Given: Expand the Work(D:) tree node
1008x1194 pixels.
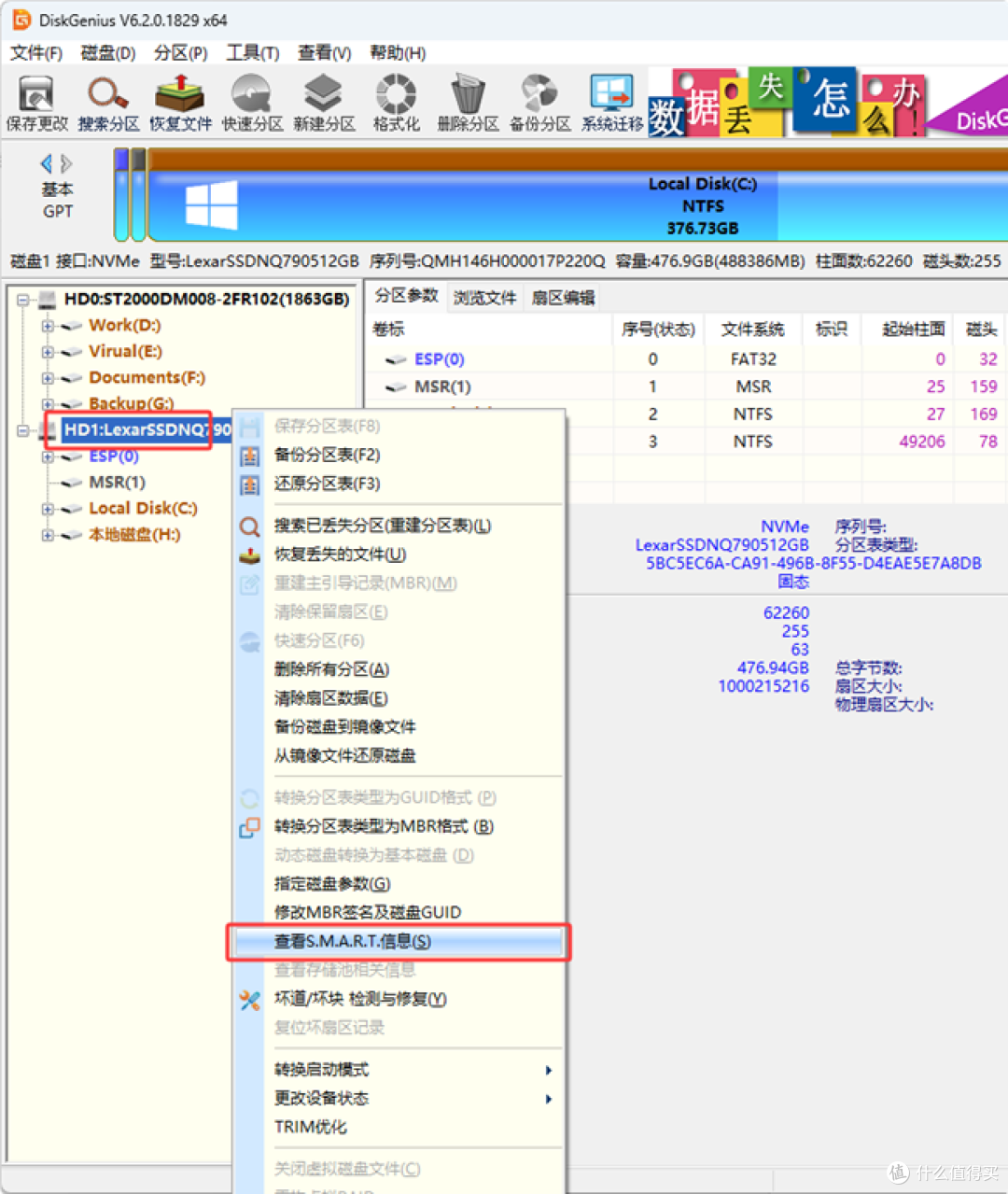Looking at the screenshot, I should point(47,326).
